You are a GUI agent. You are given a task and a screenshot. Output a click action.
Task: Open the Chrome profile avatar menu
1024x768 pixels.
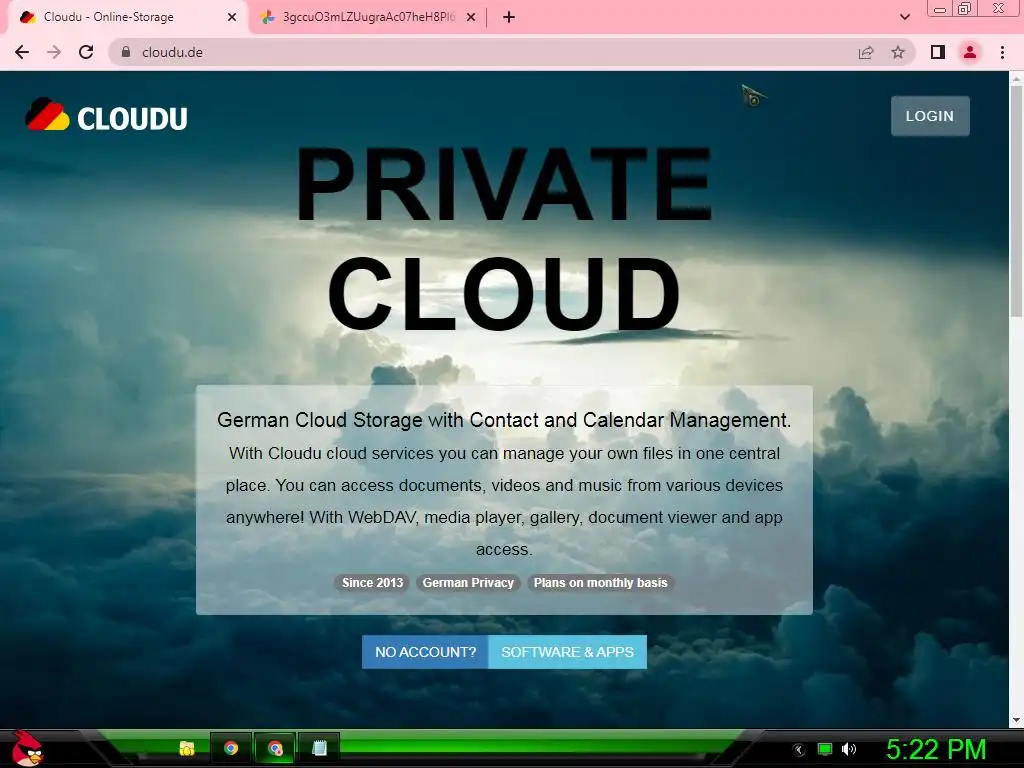click(970, 52)
